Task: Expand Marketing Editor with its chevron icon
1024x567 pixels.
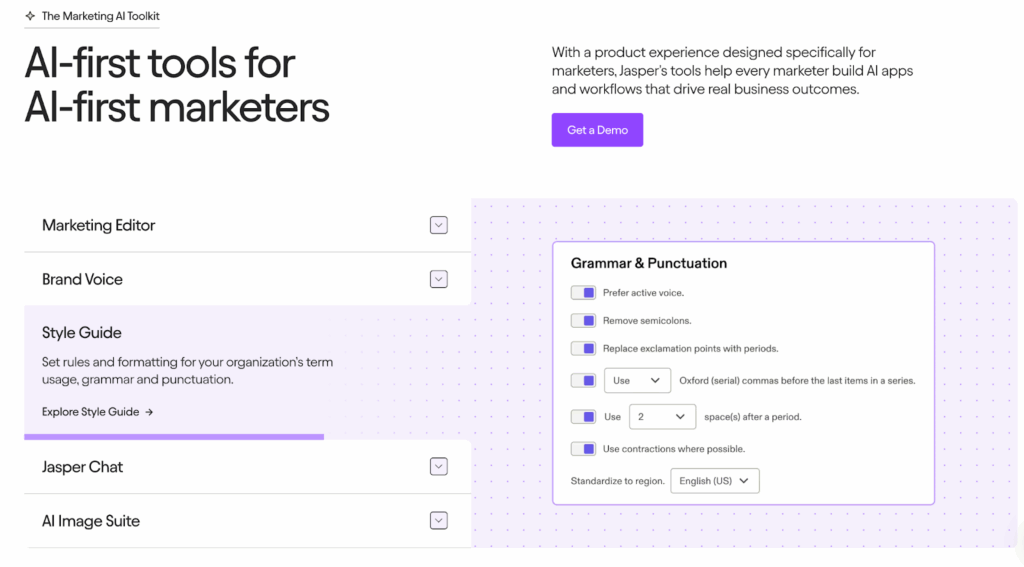Action: point(439,225)
